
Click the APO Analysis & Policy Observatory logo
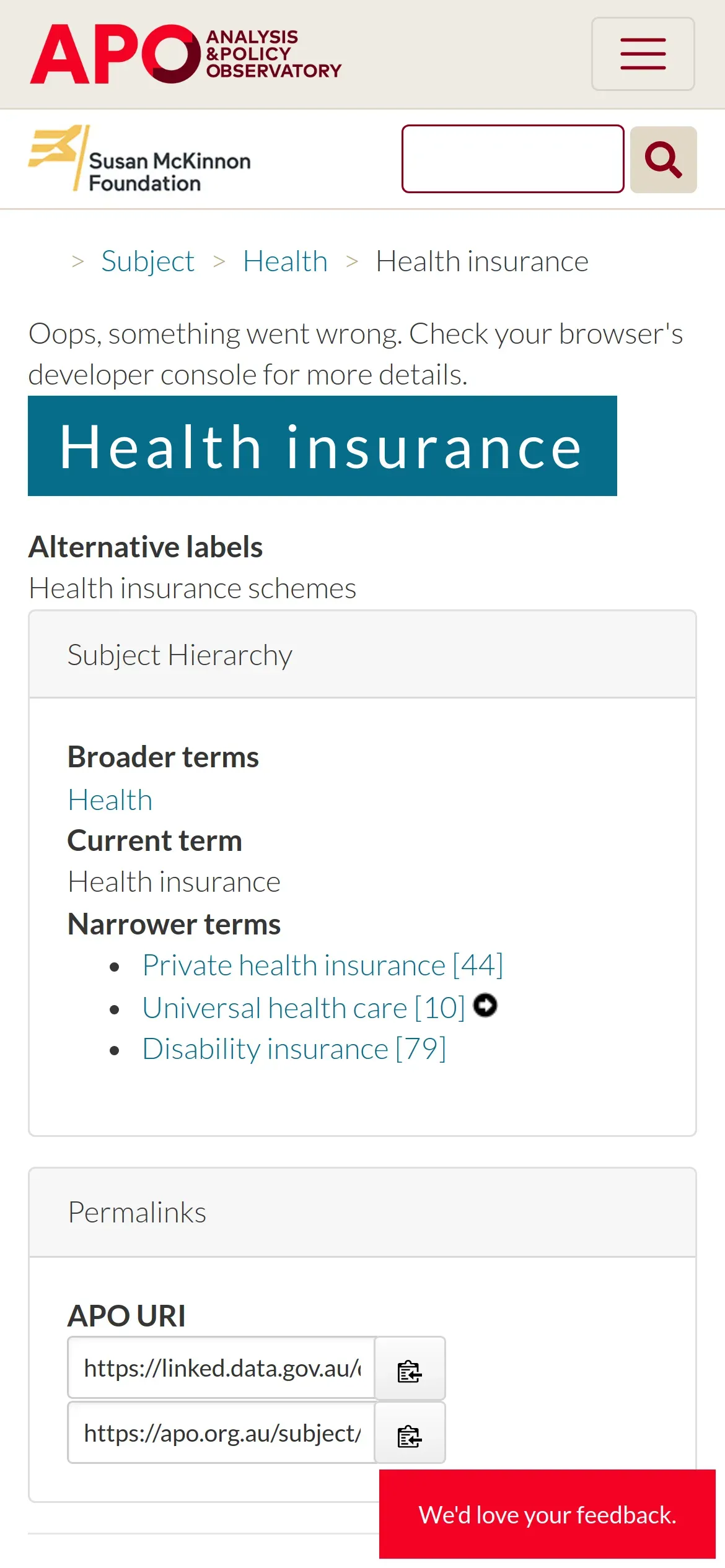pyautogui.click(x=186, y=54)
